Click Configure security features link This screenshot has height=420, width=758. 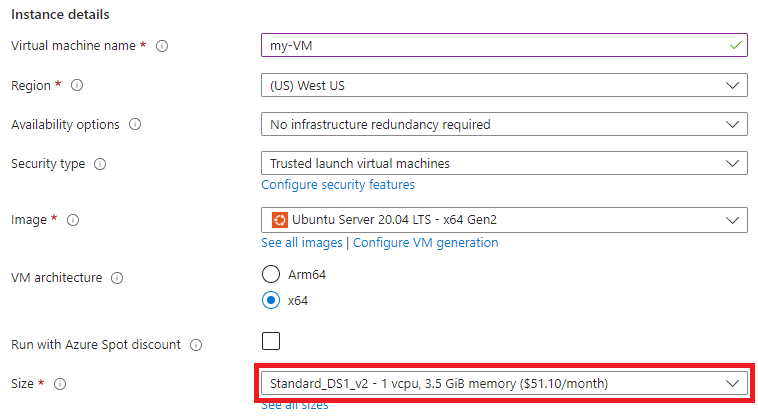(x=338, y=185)
